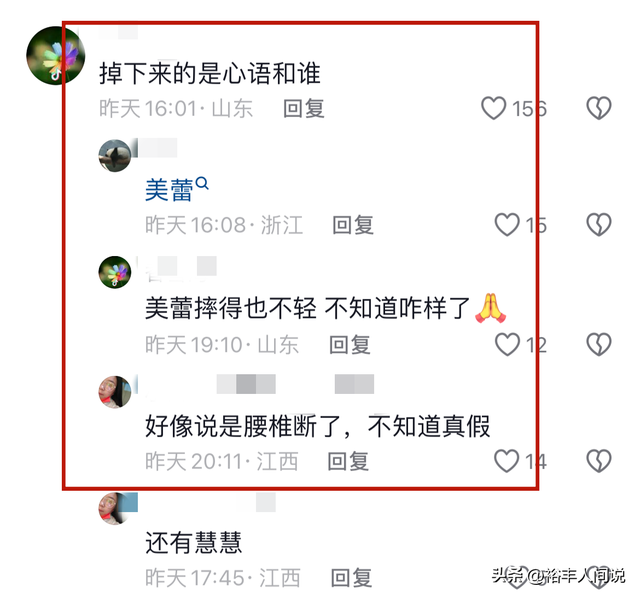Dislike the comment 掉下来的是心语和谁
Viewport: 640px width, 598px height.
click(599, 108)
